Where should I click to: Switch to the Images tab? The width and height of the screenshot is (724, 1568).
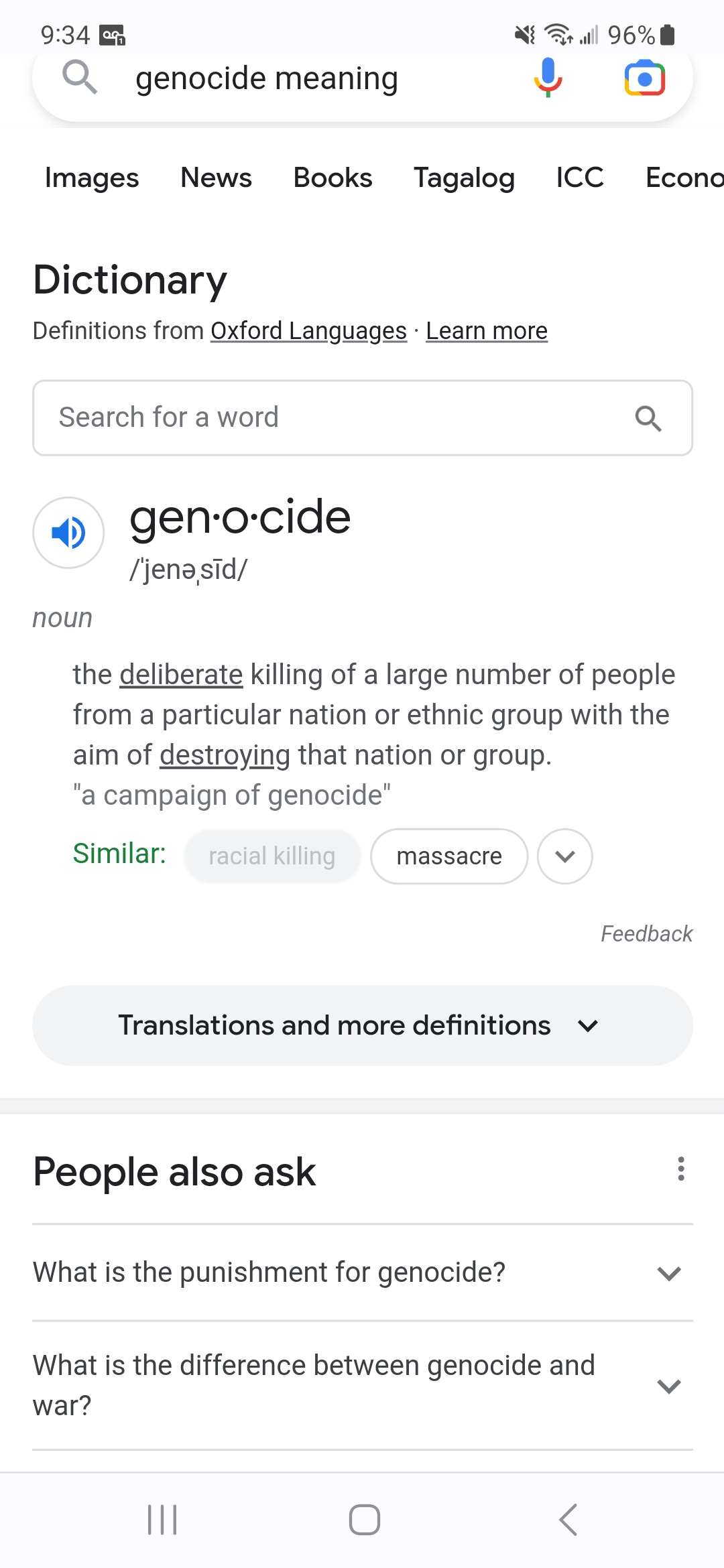[x=92, y=178]
